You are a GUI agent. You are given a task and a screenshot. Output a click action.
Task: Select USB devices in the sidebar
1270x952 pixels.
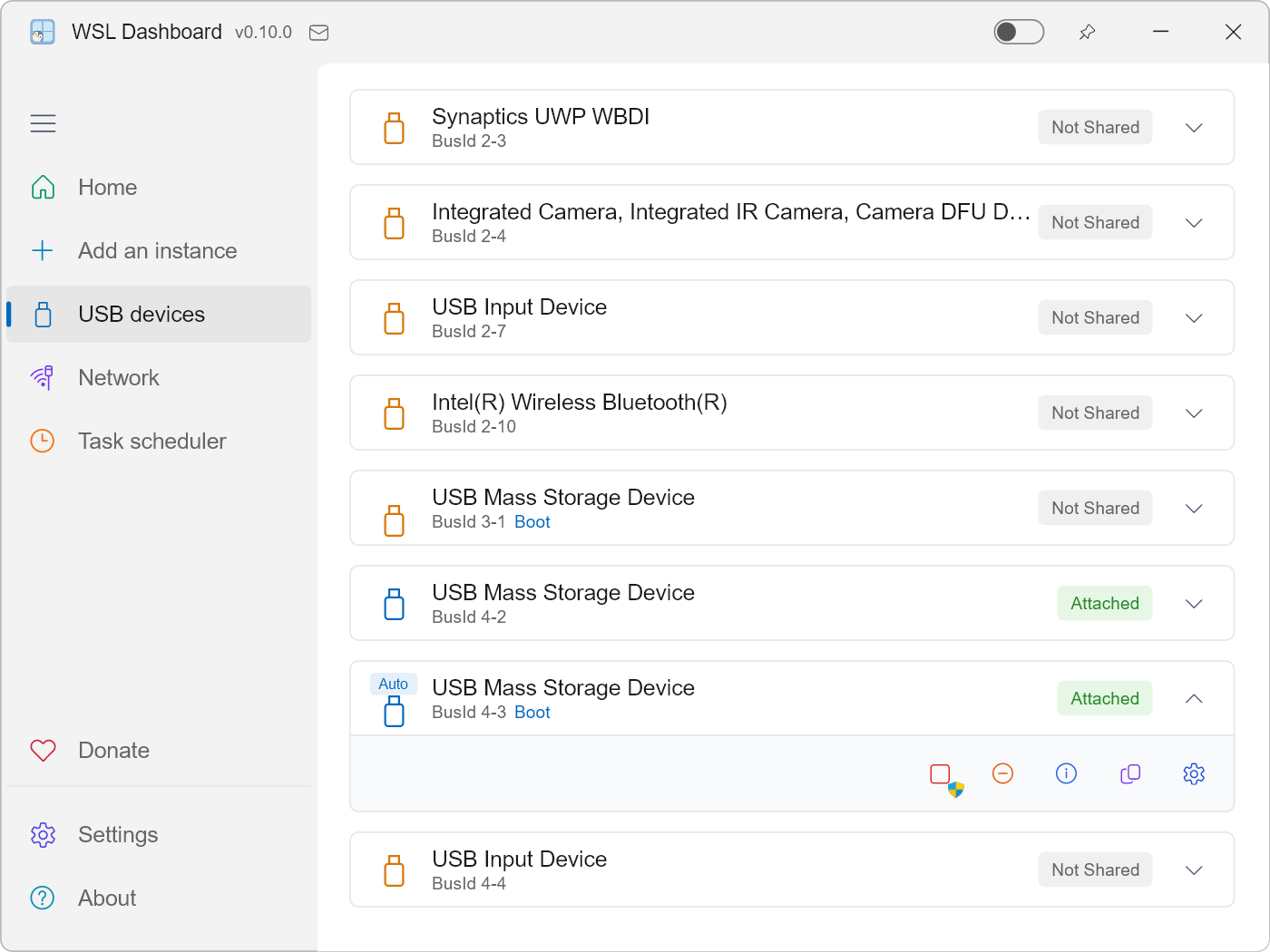pyautogui.click(x=159, y=315)
